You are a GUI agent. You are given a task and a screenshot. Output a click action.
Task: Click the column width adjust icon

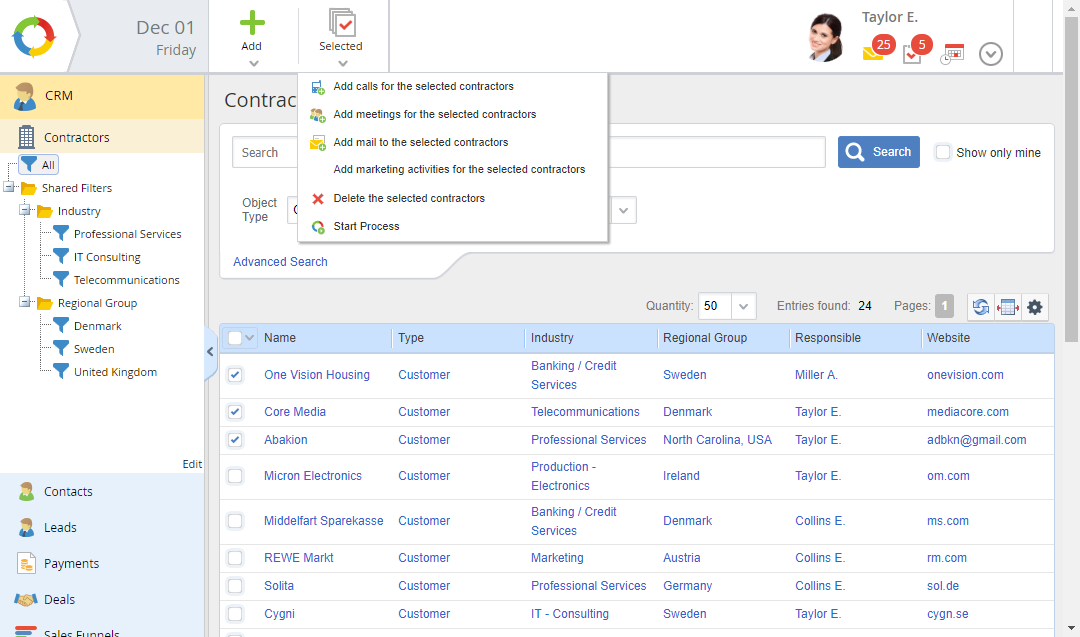[x=1008, y=307]
